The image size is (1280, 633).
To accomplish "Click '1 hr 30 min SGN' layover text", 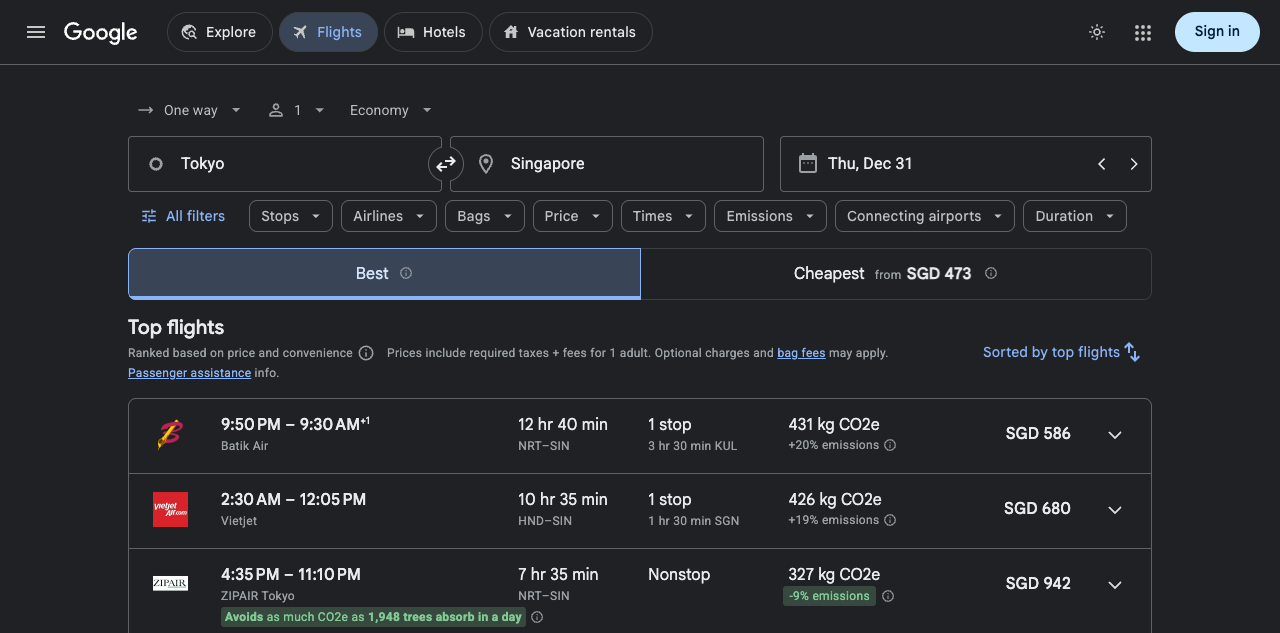I will pyautogui.click(x=694, y=521).
